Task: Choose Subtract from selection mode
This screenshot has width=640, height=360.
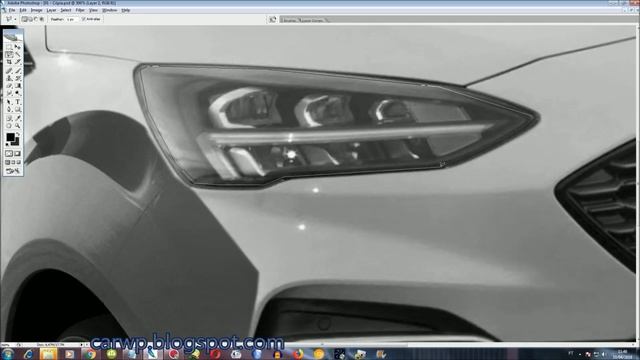Action: pos(36,19)
